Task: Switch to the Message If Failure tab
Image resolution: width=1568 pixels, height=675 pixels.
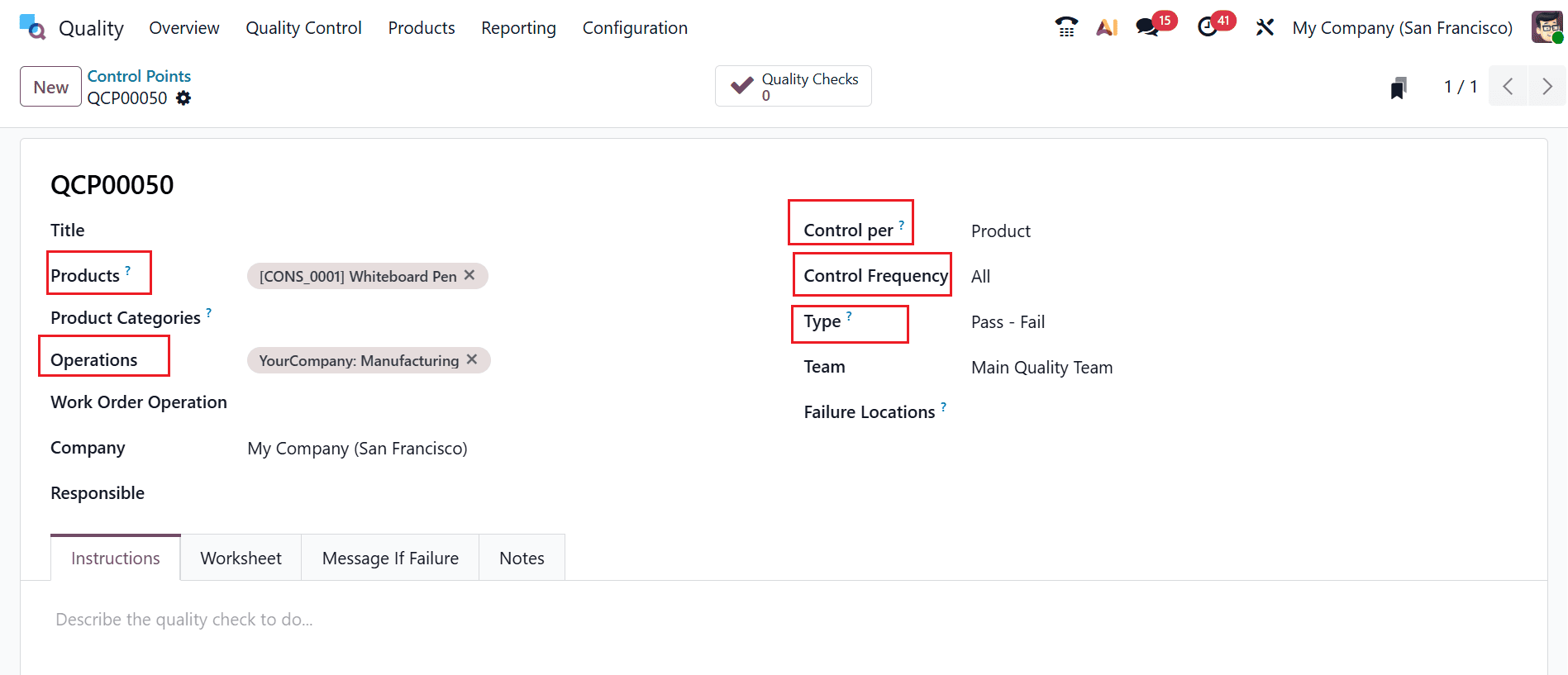Action: click(390, 558)
